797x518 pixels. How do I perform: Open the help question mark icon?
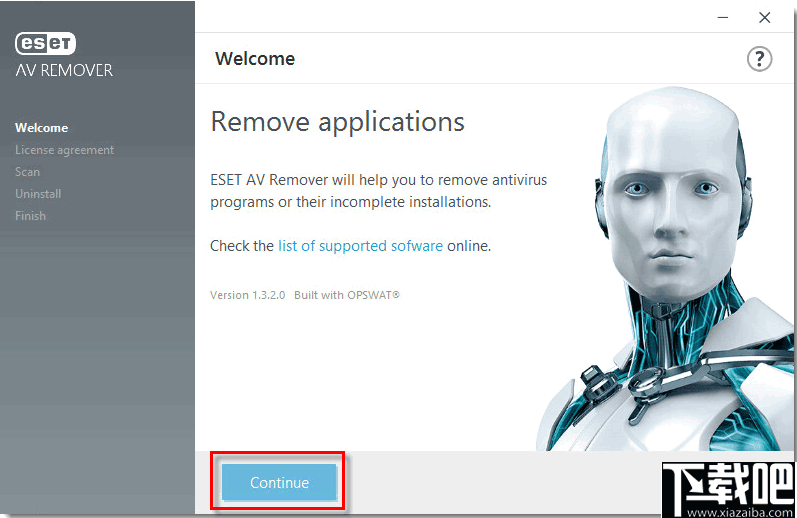759,59
